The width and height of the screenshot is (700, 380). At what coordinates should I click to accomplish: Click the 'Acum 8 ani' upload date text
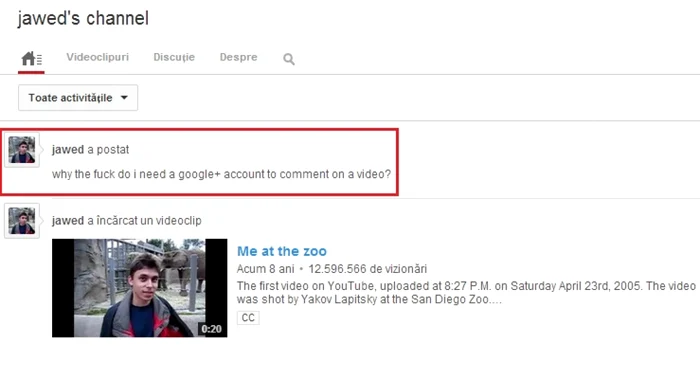coord(265,269)
